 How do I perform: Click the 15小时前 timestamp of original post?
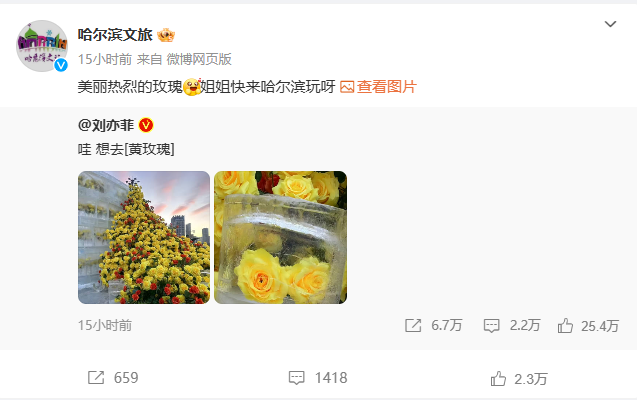click(105, 325)
